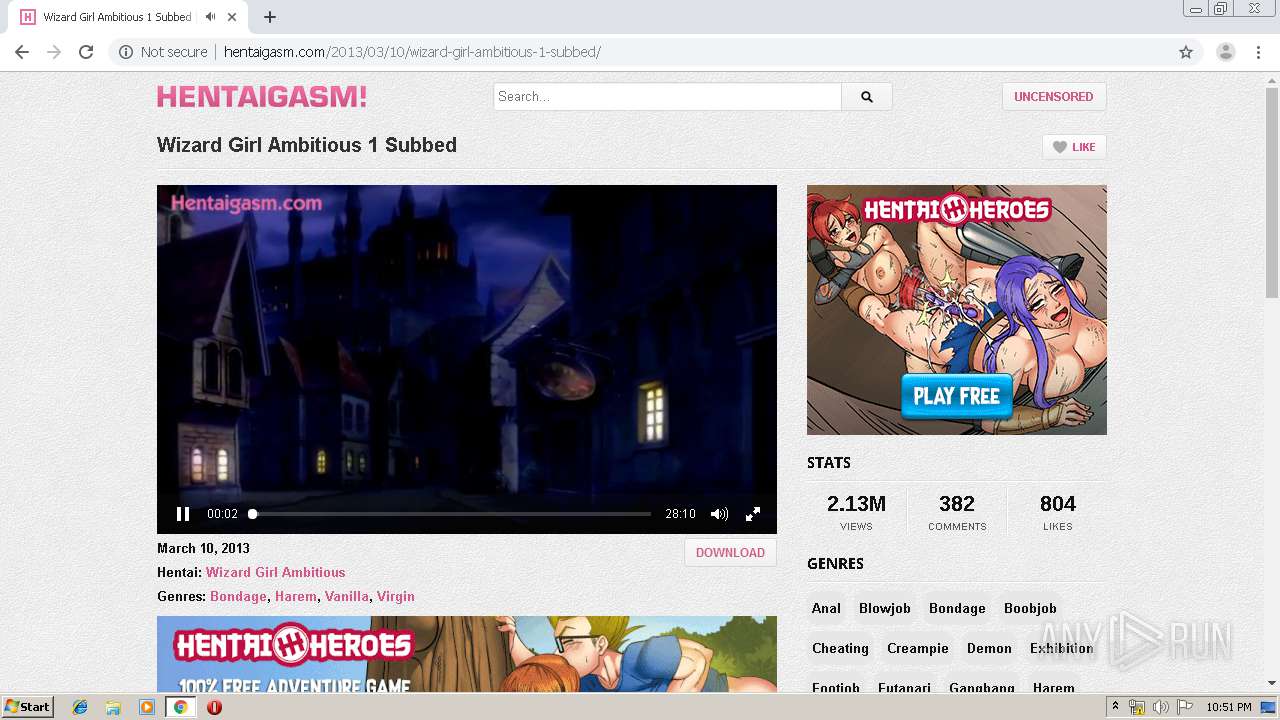Click the address bar URL
The image size is (1280, 720).
click(x=412, y=52)
